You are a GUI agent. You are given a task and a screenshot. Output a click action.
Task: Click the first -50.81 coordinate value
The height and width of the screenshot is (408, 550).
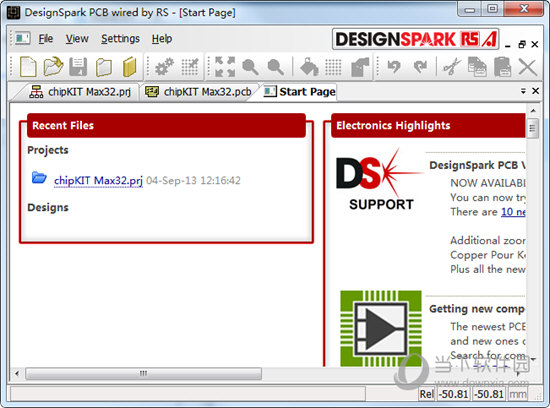(454, 394)
